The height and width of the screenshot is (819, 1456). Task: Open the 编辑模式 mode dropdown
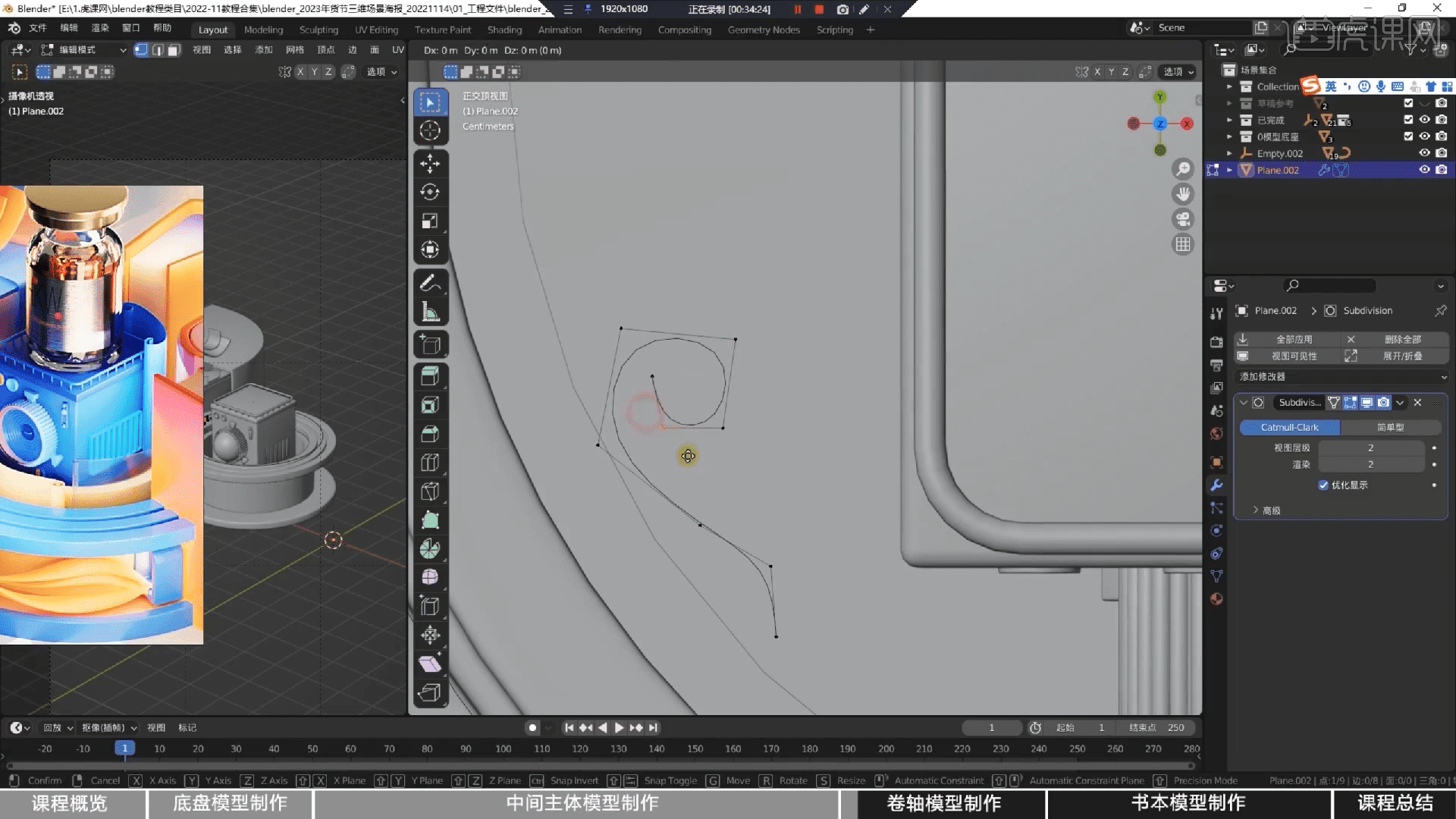click(84, 50)
